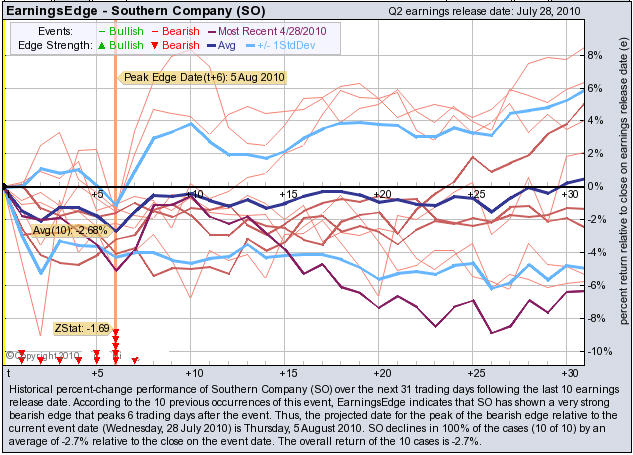The width and height of the screenshot is (633, 455).
Task: Click the Peak Edge Date callout label
Action: (190, 77)
